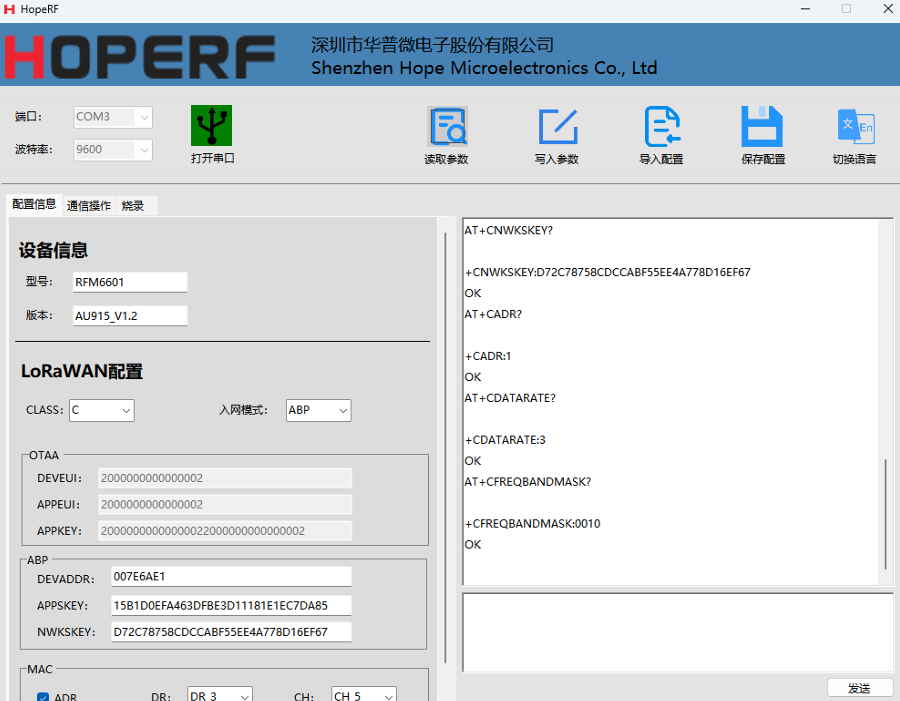Open the DR 3 data rate dropdown
This screenshot has width=900, height=701.
pos(220,695)
